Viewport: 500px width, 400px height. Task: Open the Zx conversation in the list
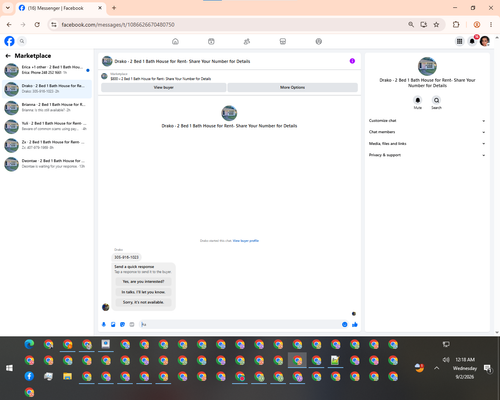(x=47, y=145)
